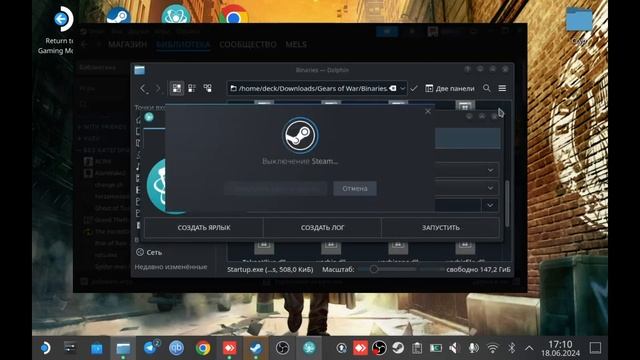
Task: Open the folder icon on desktop top-right
Action: pyautogui.click(x=579, y=20)
